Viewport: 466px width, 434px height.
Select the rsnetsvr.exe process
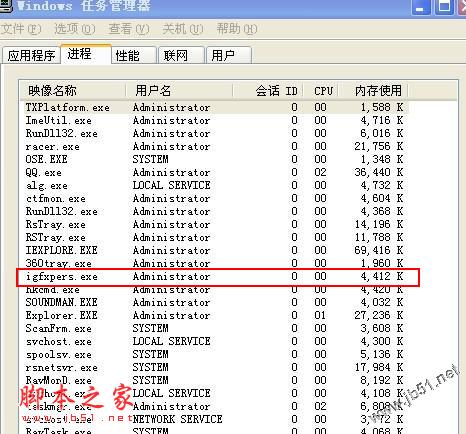[x=214, y=367]
